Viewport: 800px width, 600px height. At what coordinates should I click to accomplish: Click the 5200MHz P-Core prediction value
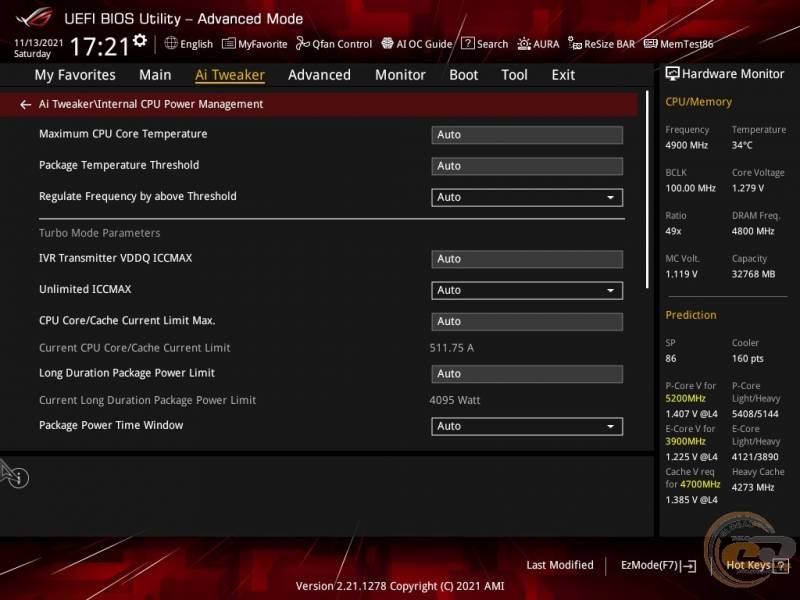tap(685, 398)
